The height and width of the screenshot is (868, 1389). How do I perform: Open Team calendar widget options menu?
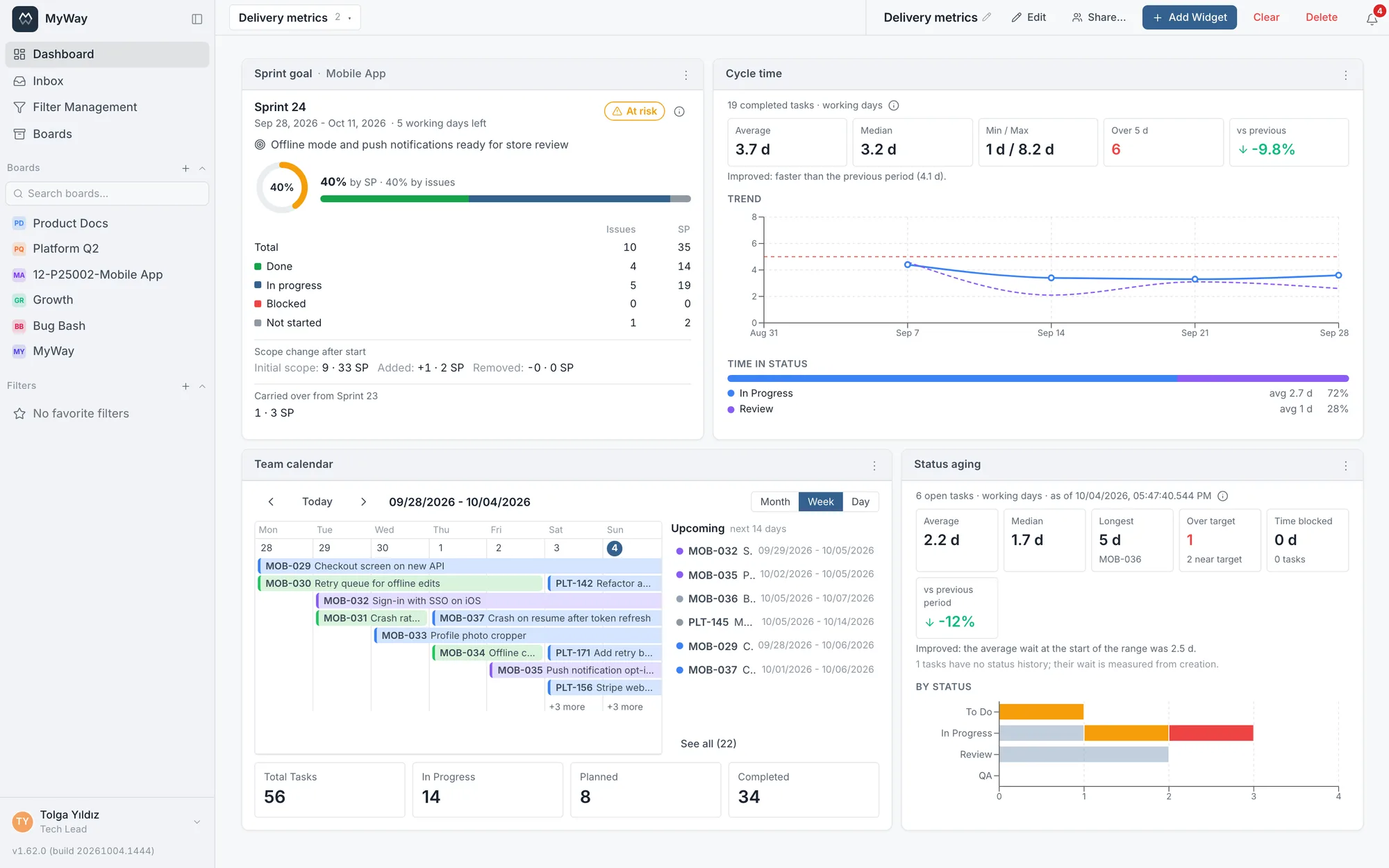coord(874,466)
